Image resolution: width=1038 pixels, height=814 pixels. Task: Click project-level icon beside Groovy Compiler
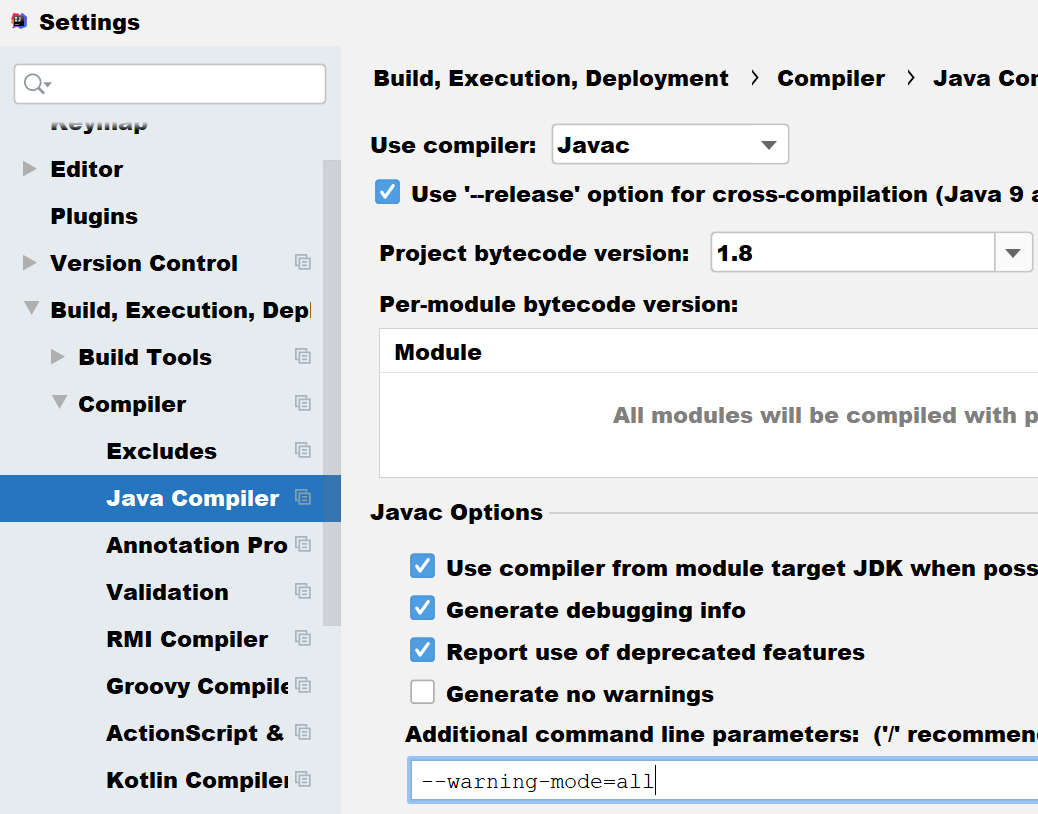click(x=303, y=685)
